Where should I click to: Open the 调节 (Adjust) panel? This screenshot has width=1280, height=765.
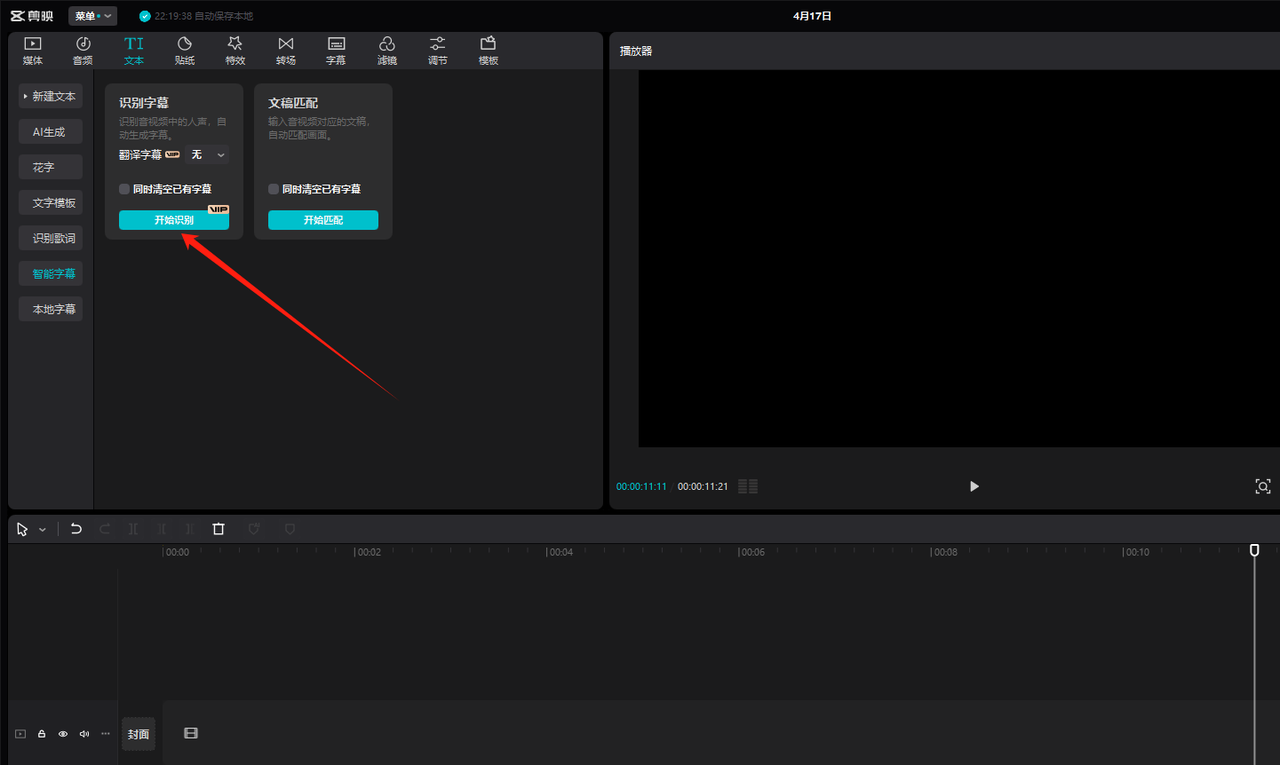pos(438,50)
